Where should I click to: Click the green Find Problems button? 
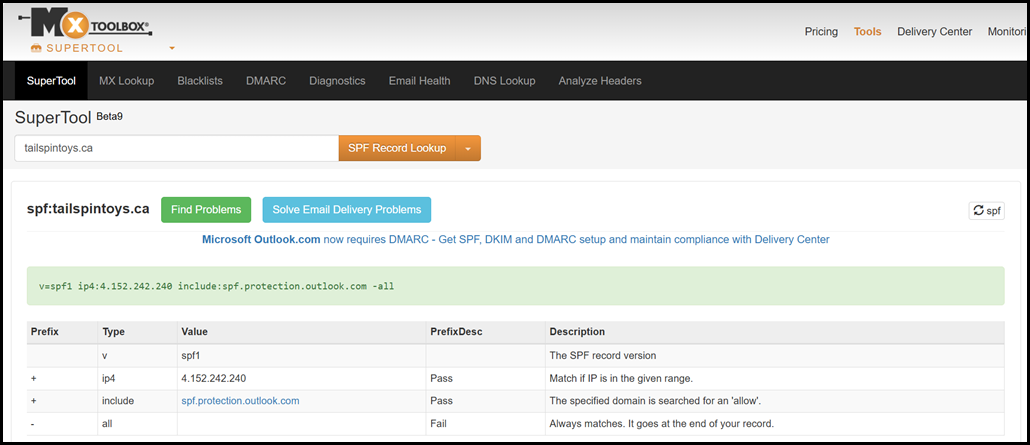[x=206, y=210]
